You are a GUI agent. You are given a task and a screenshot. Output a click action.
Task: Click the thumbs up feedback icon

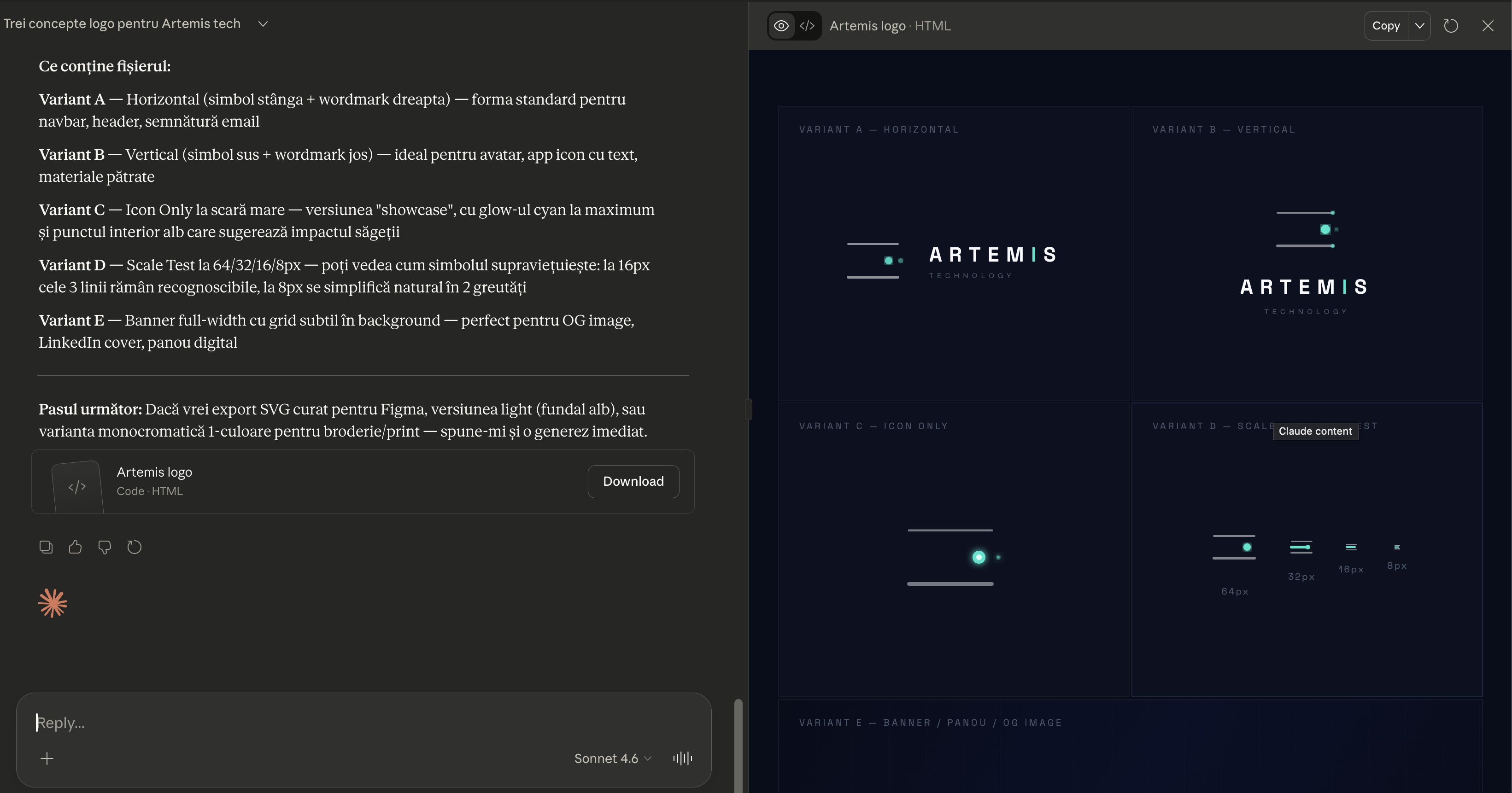[75, 547]
